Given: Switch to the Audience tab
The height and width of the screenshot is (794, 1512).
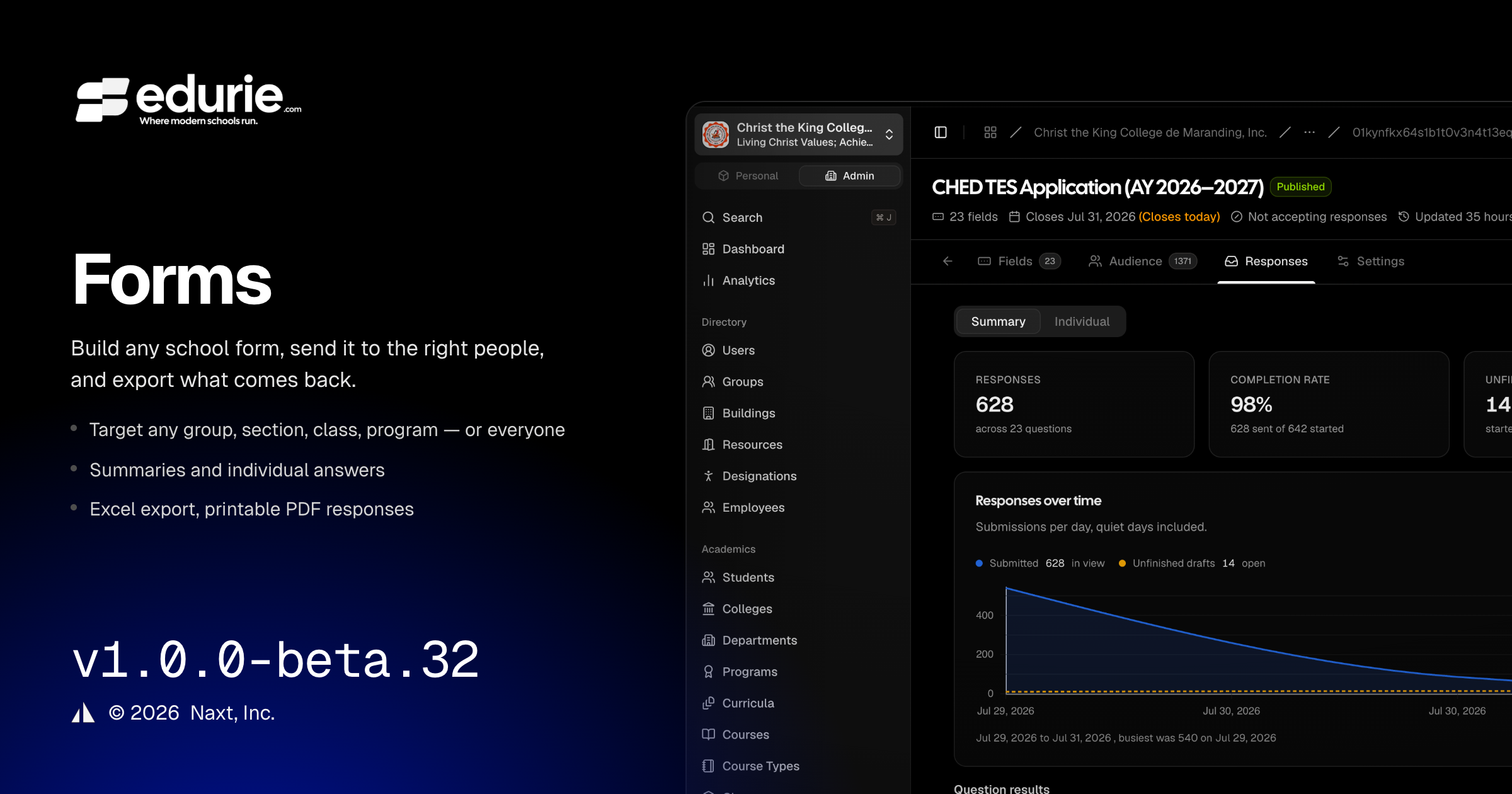Looking at the screenshot, I should point(1143,261).
